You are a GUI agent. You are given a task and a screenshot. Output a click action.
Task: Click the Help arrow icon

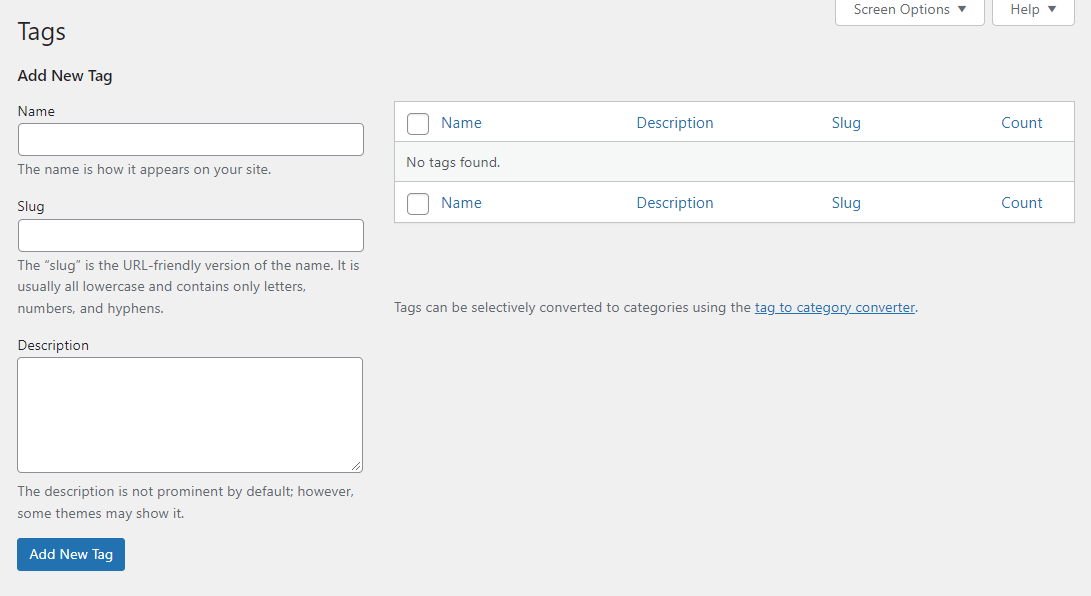pyautogui.click(x=1052, y=9)
